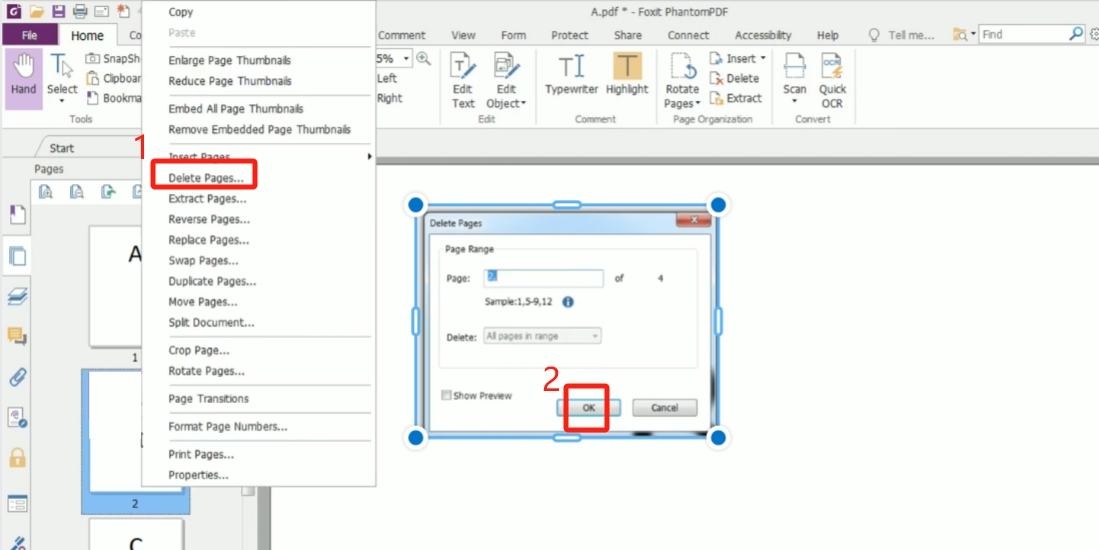
Task: Select the Hand tool
Action: pyautogui.click(x=23, y=75)
